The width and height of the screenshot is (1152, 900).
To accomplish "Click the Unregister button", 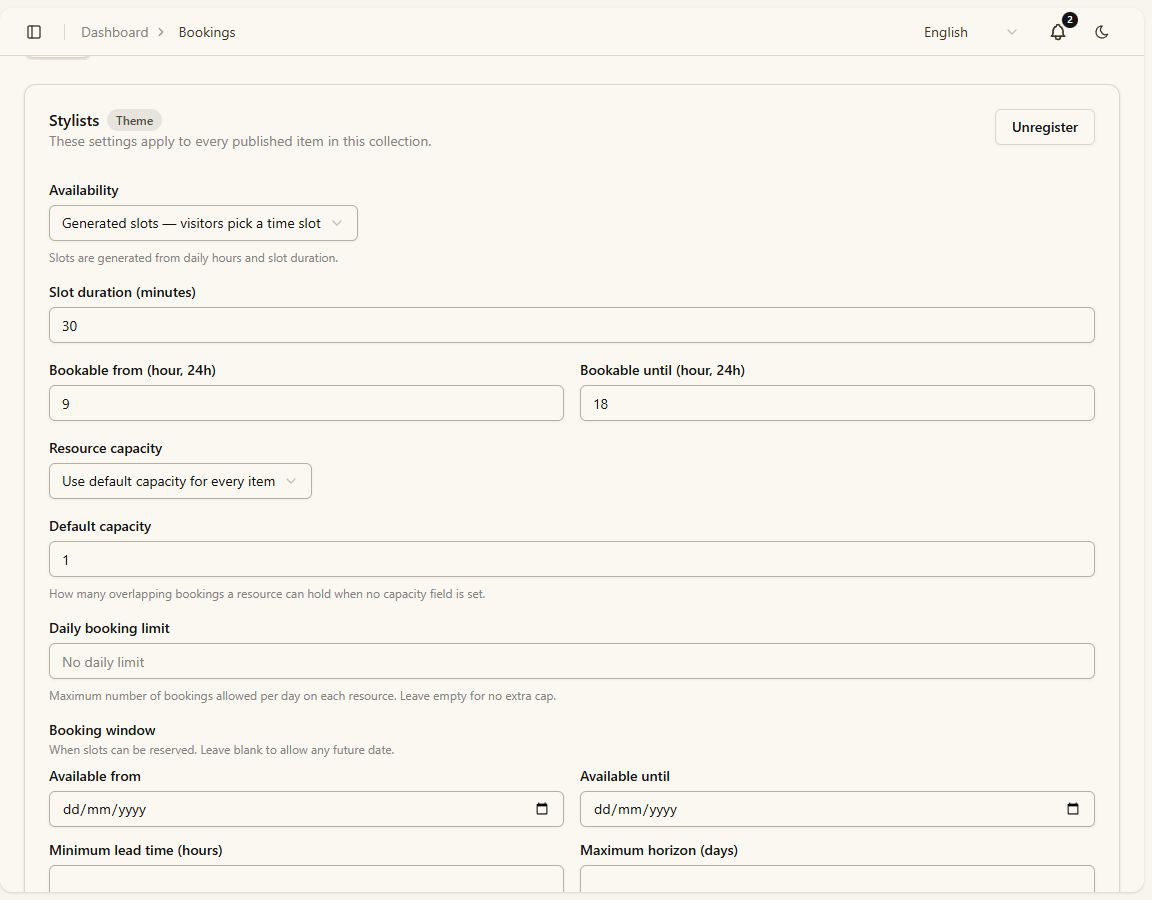I will click(1044, 127).
